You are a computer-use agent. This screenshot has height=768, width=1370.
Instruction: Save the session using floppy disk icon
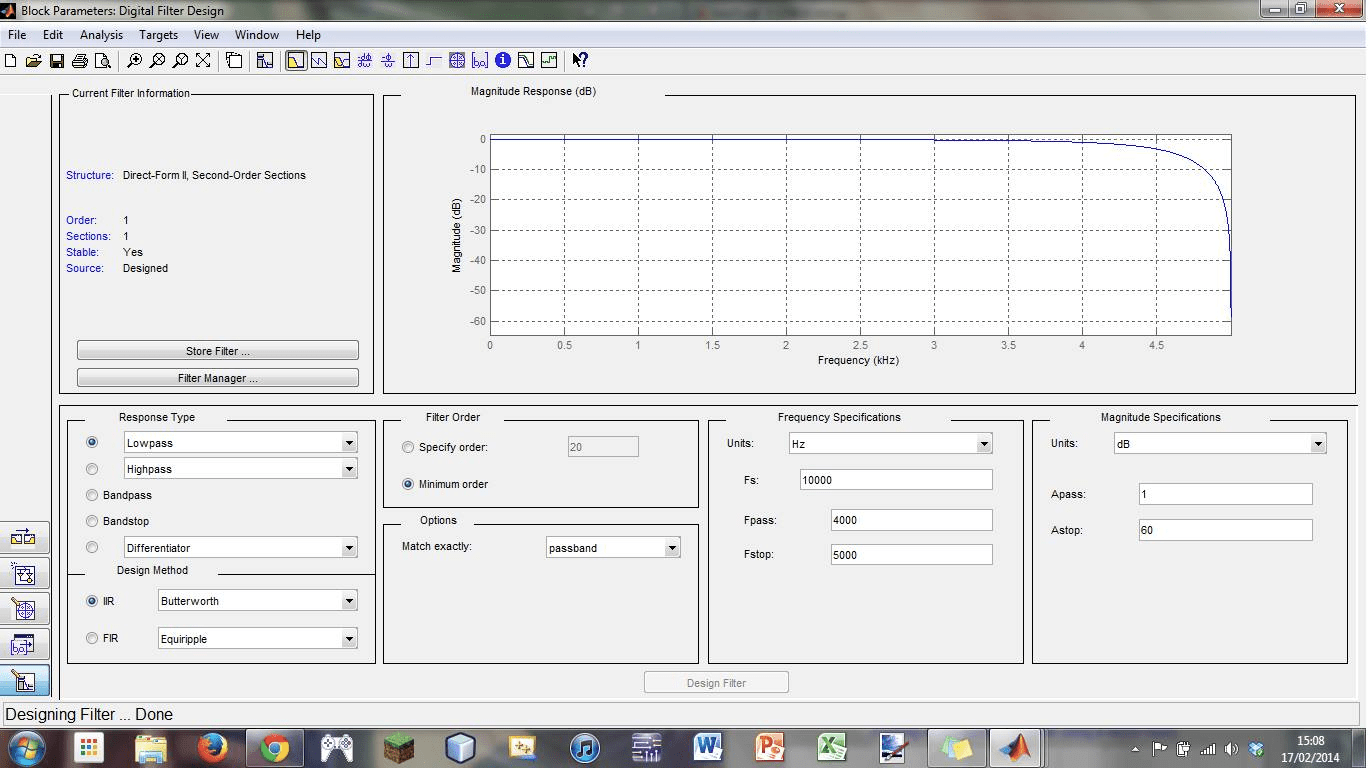57,60
